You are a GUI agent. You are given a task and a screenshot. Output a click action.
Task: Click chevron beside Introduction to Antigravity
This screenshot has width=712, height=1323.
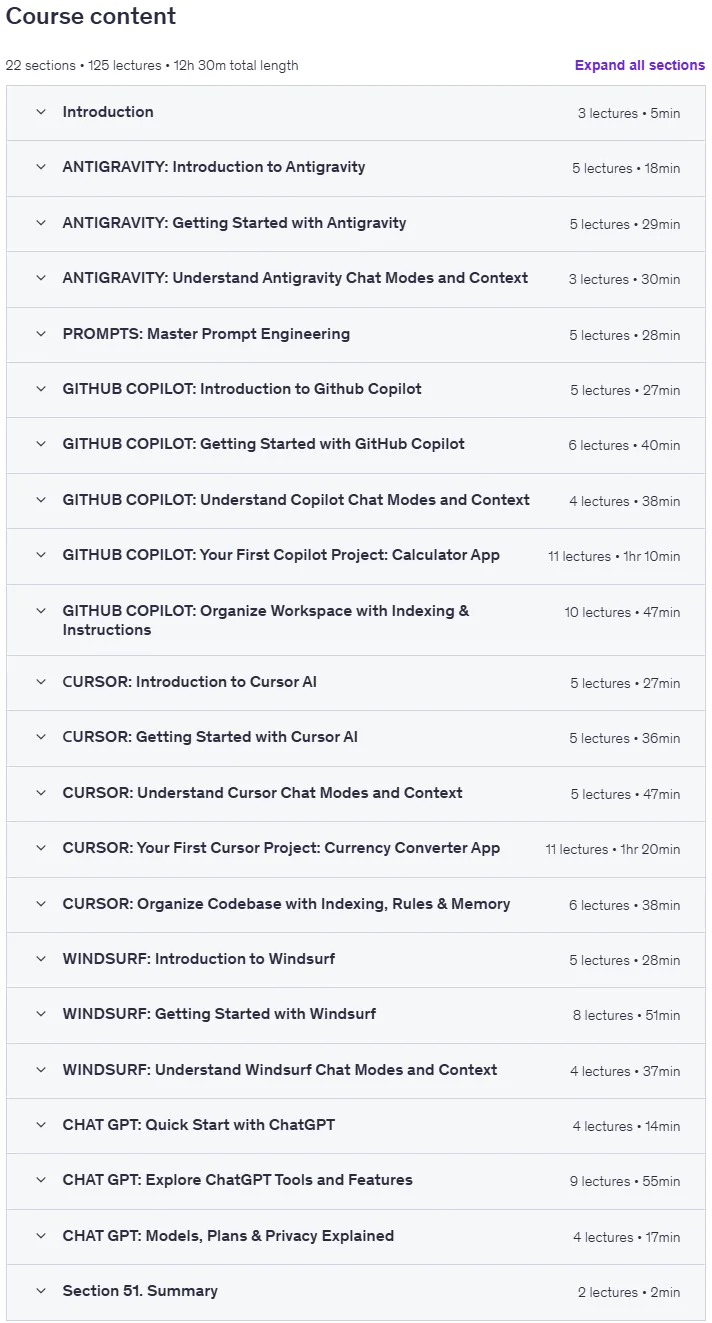click(x=41, y=167)
